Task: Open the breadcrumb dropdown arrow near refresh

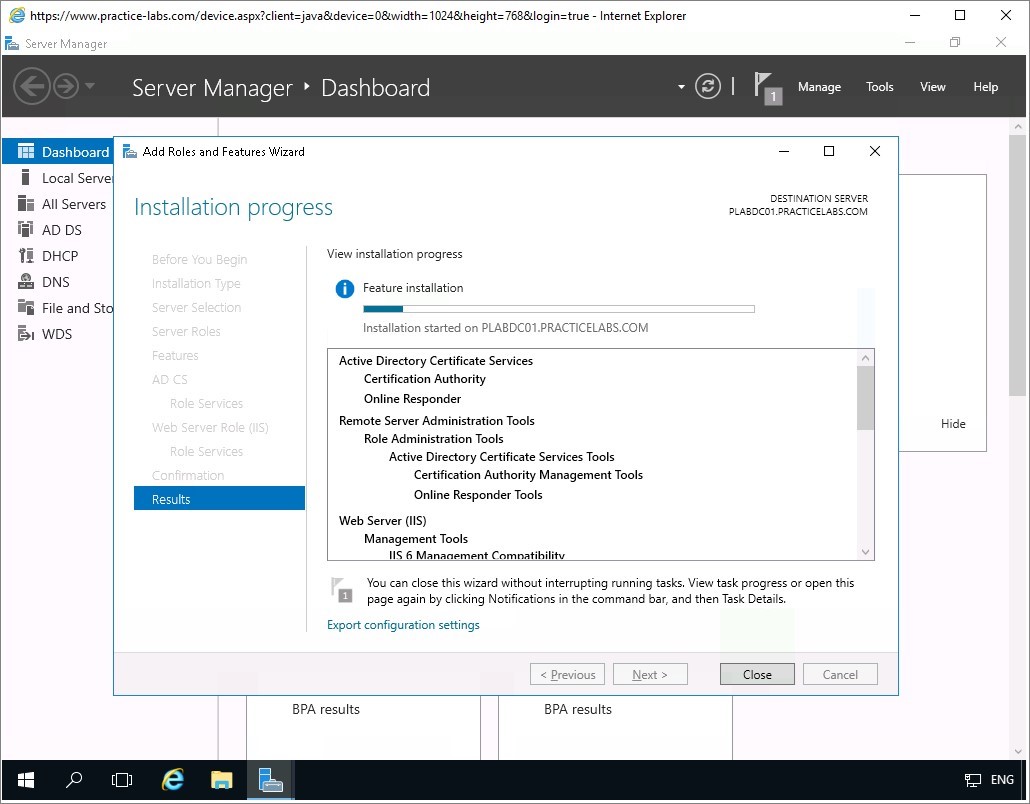Action: [x=681, y=87]
